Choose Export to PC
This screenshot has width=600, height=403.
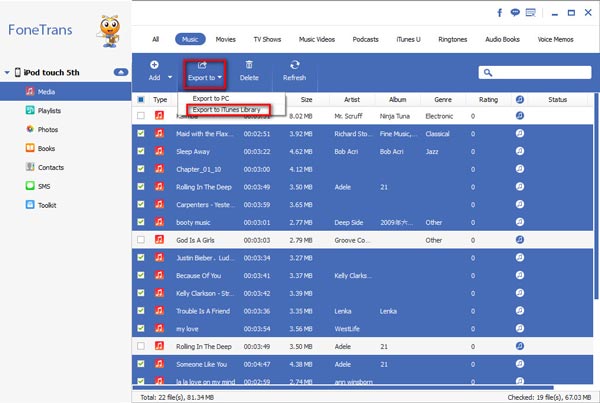point(211,98)
